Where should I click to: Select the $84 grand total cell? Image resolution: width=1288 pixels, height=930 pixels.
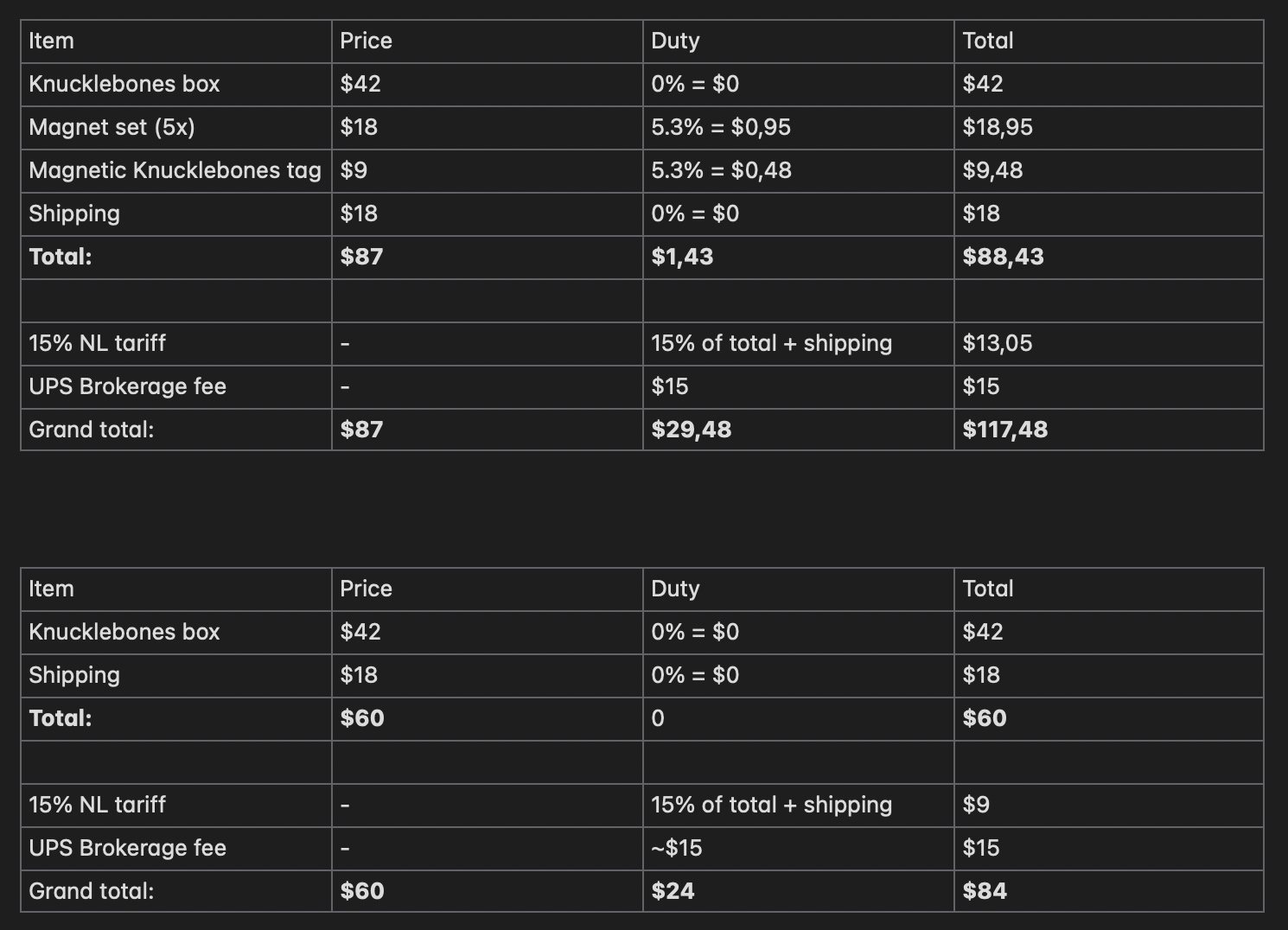[x=985, y=891]
